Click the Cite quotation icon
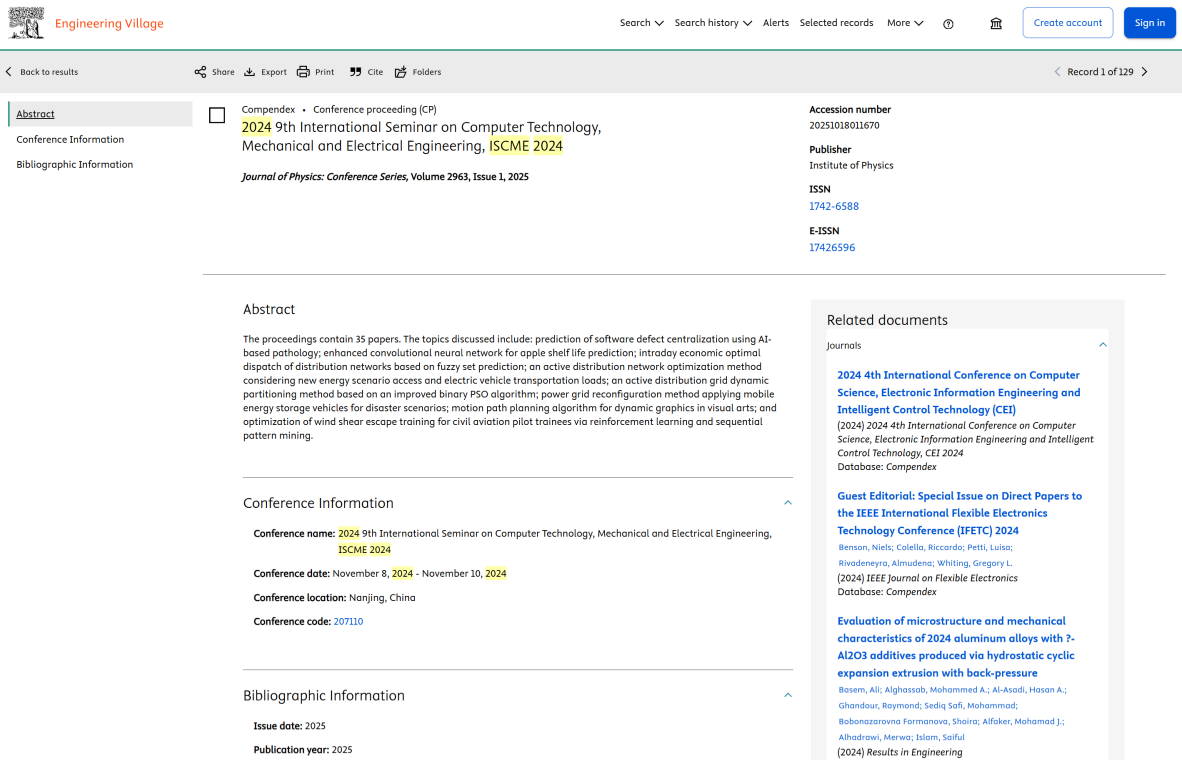Image resolution: width=1182 pixels, height=760 pixels. click(356, 72)
